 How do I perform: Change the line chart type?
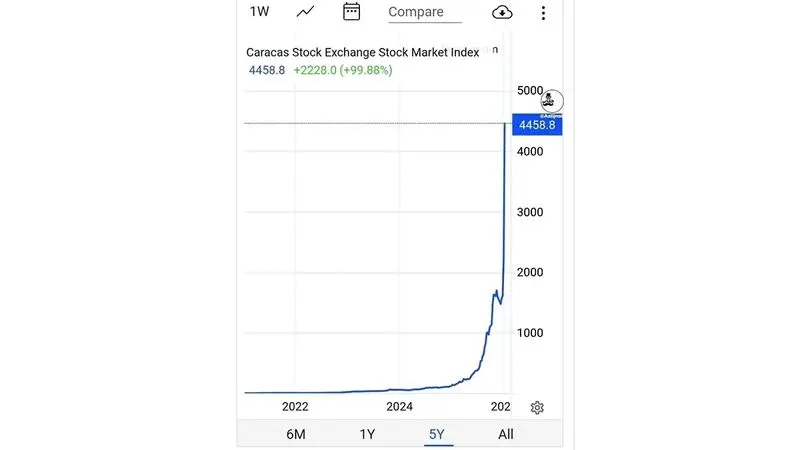[306, 12]
